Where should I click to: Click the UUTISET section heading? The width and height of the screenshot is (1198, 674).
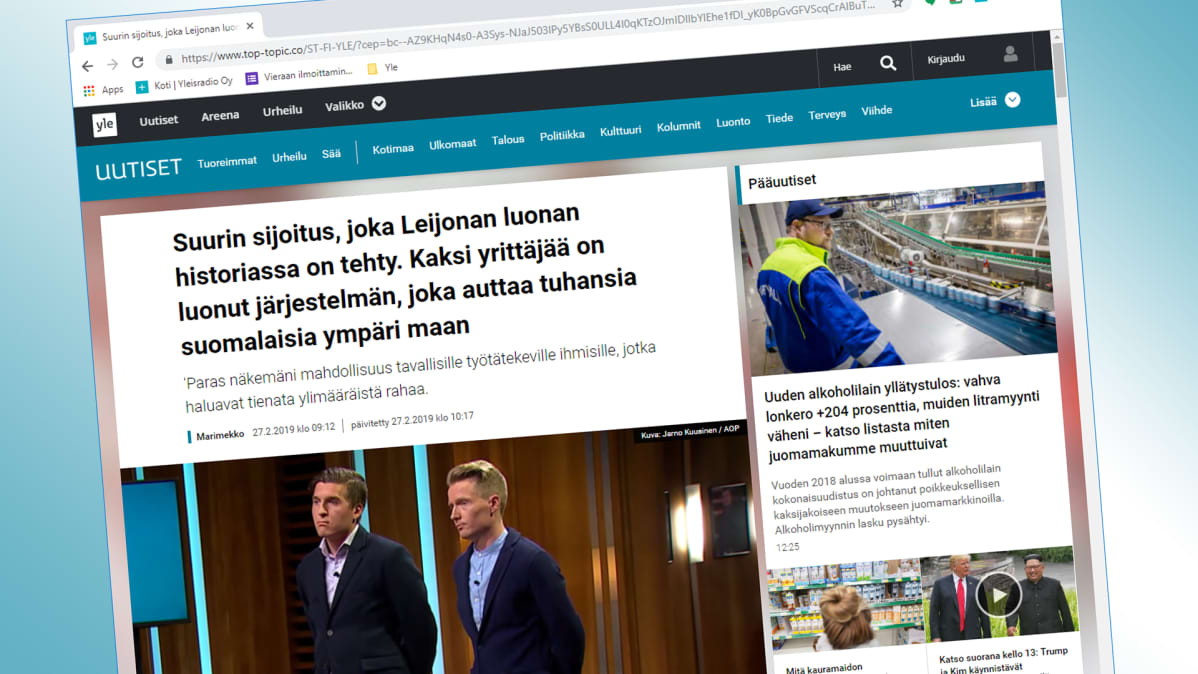(x=138, y=169)
